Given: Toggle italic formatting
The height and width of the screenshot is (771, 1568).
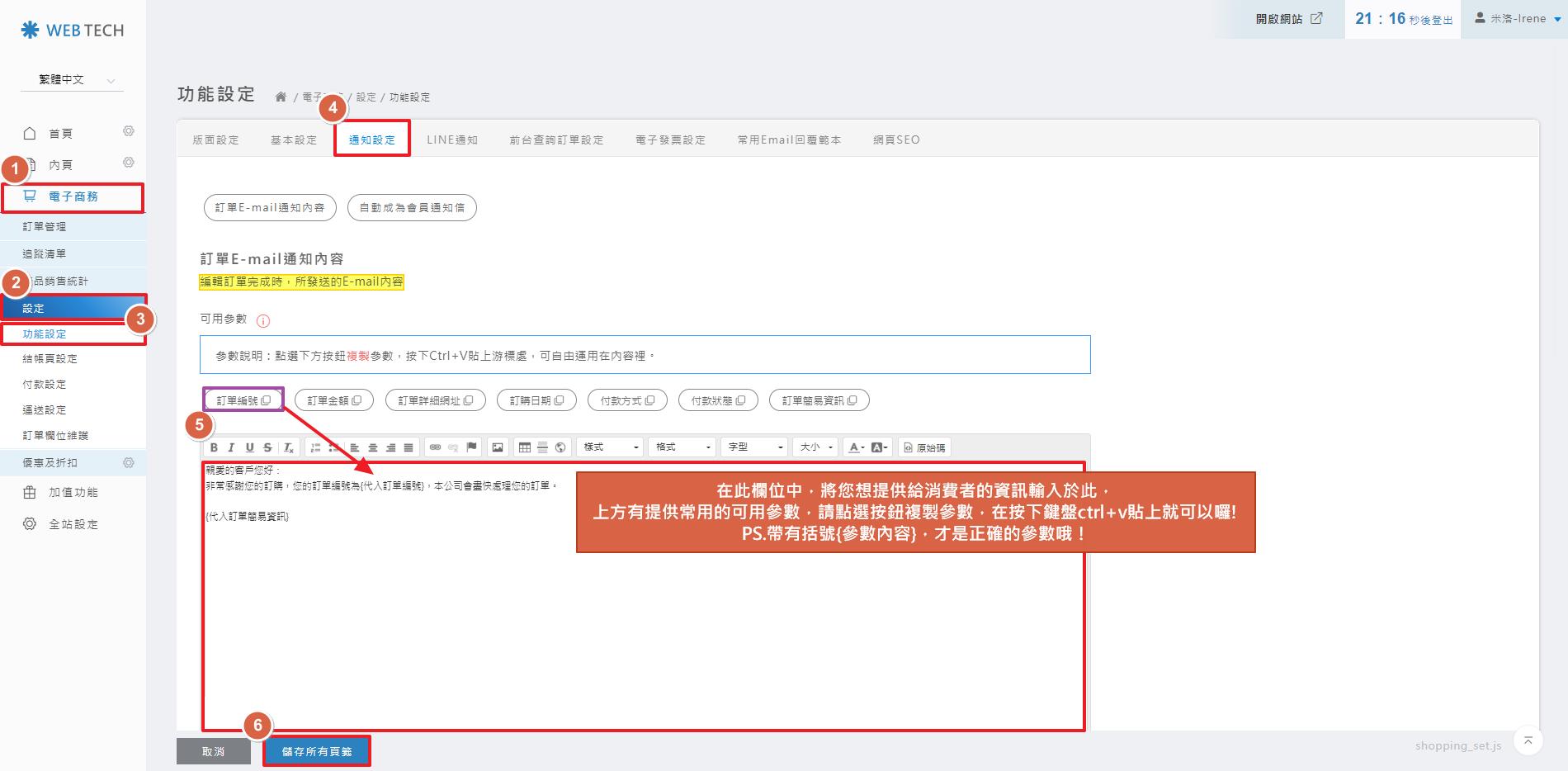Looking at the screenshot, I should (231, 447).
